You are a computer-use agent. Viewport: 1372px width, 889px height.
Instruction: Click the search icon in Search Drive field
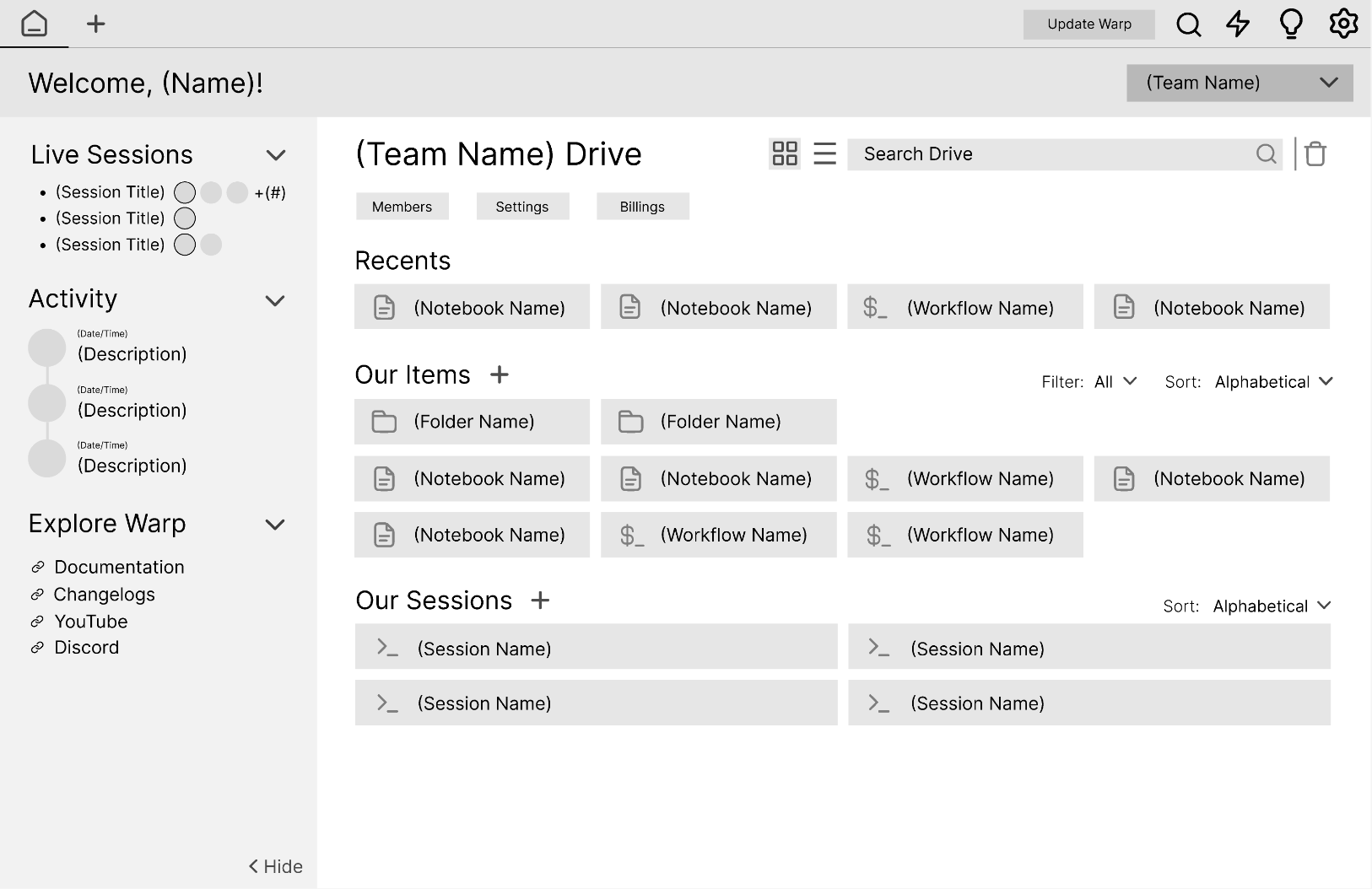[1266, 154]
